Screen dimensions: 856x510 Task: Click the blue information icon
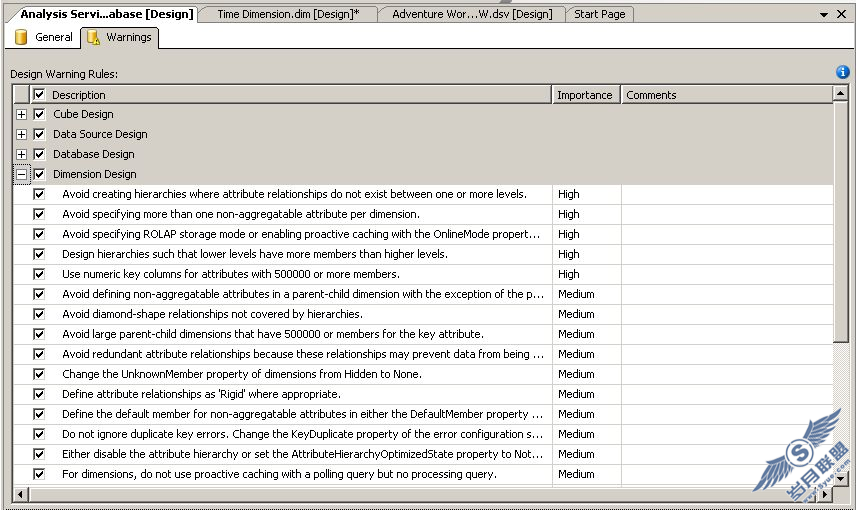tap(842, 72)
